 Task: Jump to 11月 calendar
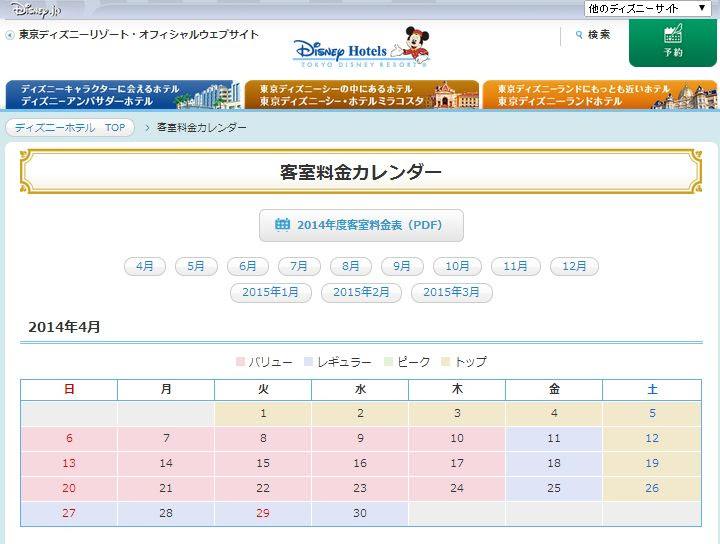[x=516, y=266]
